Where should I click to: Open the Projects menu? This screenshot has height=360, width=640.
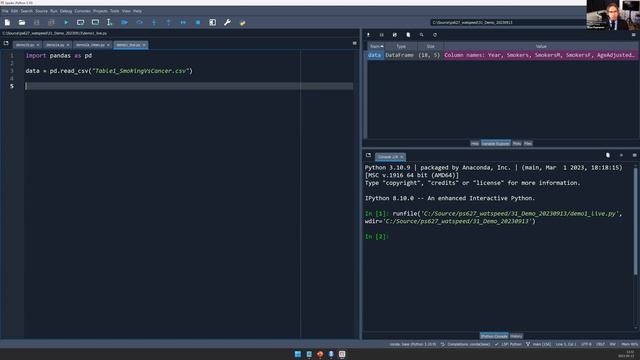(x=100, y=11)
